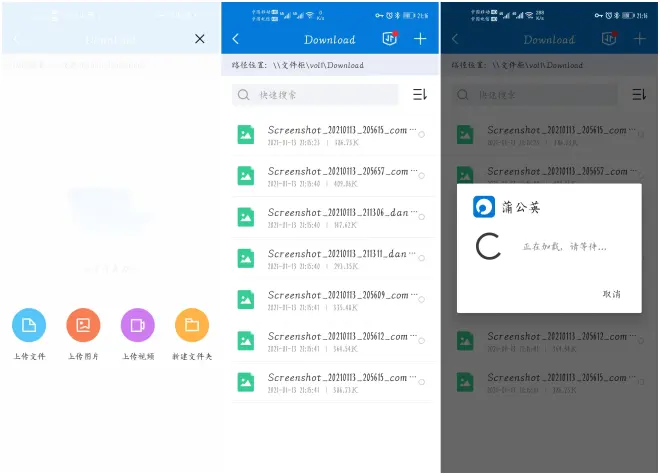The image size is (660, 475).
Task: Select radio circle for Screenshot_20210113_205657_com in middle list
Action: click(422, 176)
